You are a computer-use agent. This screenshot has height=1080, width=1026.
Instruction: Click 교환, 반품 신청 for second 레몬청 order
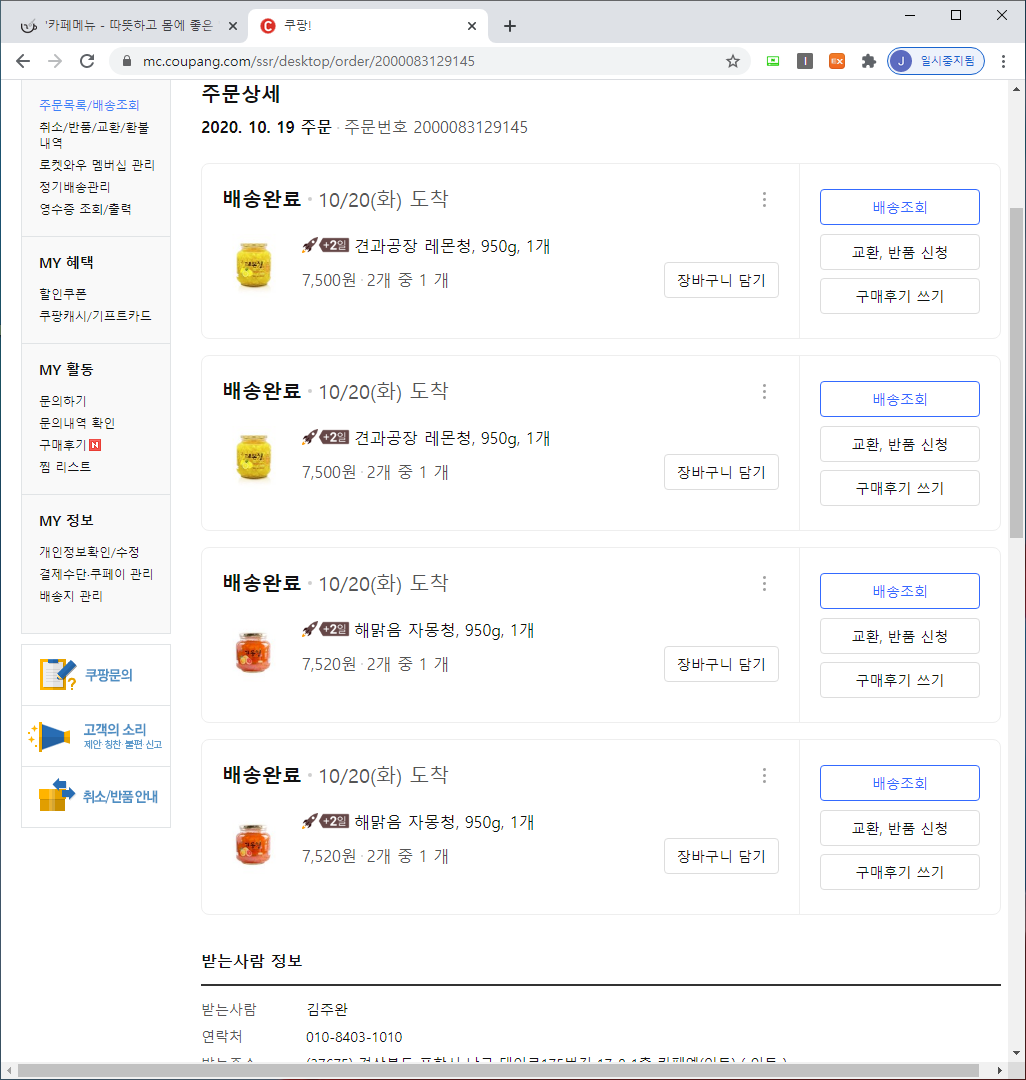899,444
